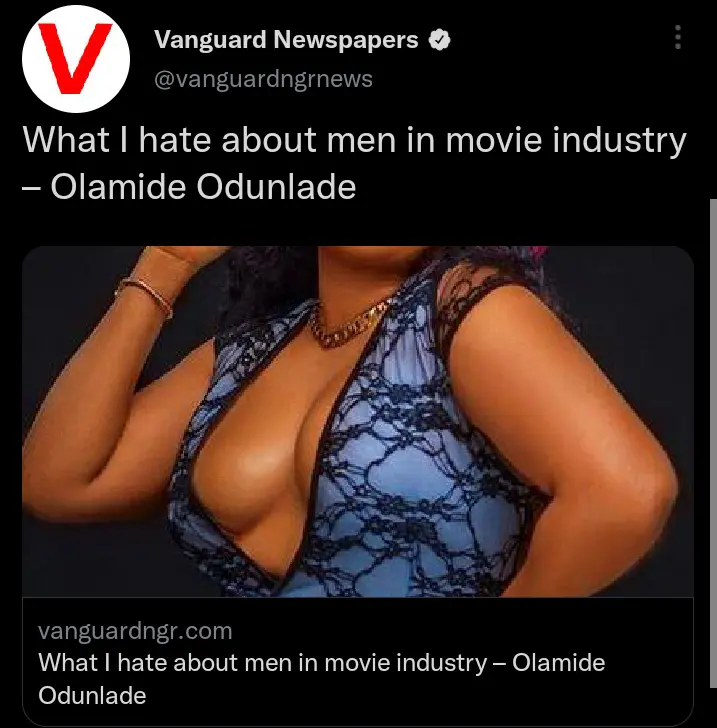This screenshot has height=728, width=717.
Task: Click the Olamide Odunlade name in tweet text
Action: click(203, 187)
